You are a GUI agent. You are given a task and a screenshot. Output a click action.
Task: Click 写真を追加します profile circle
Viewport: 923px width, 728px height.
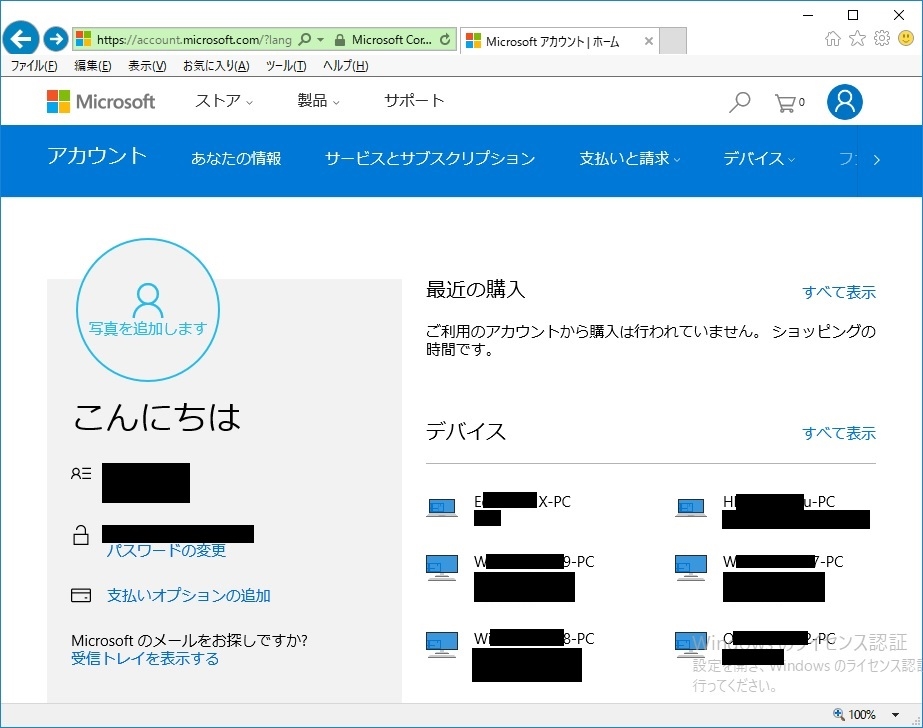pos(148,310)
